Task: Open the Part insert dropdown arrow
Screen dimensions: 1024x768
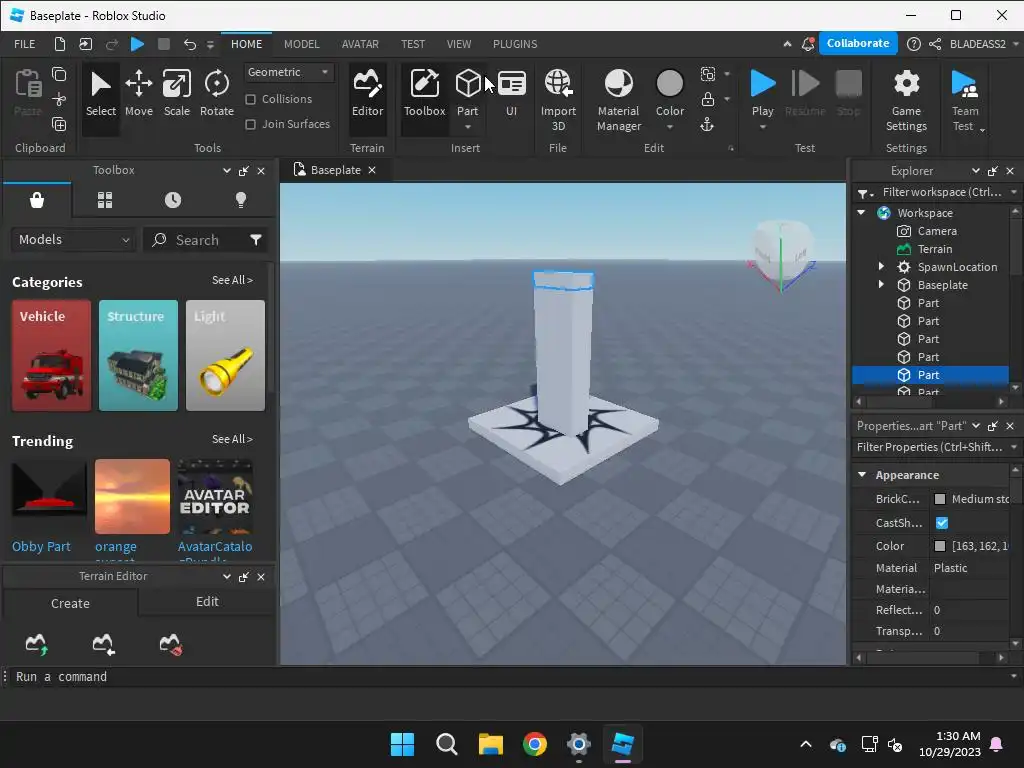Action: coord(468,127)
